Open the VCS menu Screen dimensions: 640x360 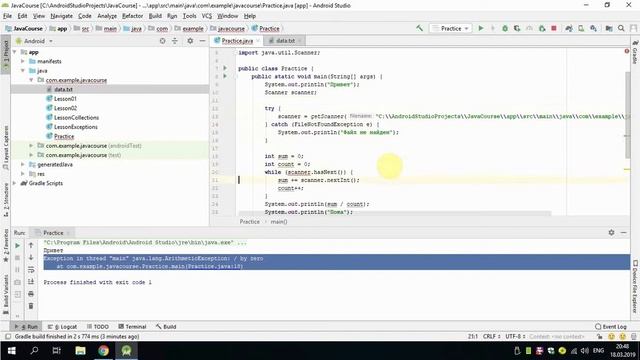[207, 16]
